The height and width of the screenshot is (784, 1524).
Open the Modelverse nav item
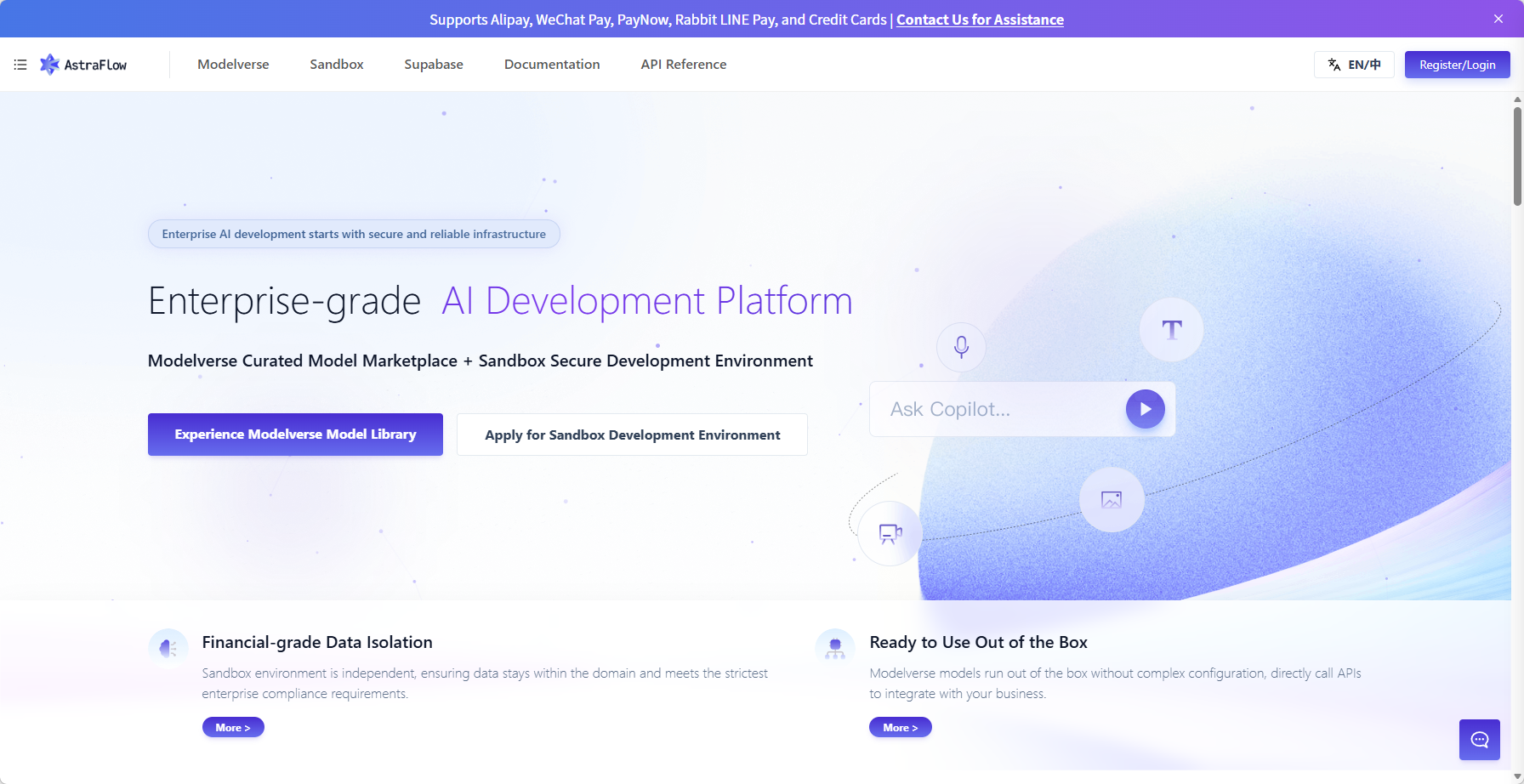tap(233, 65)
